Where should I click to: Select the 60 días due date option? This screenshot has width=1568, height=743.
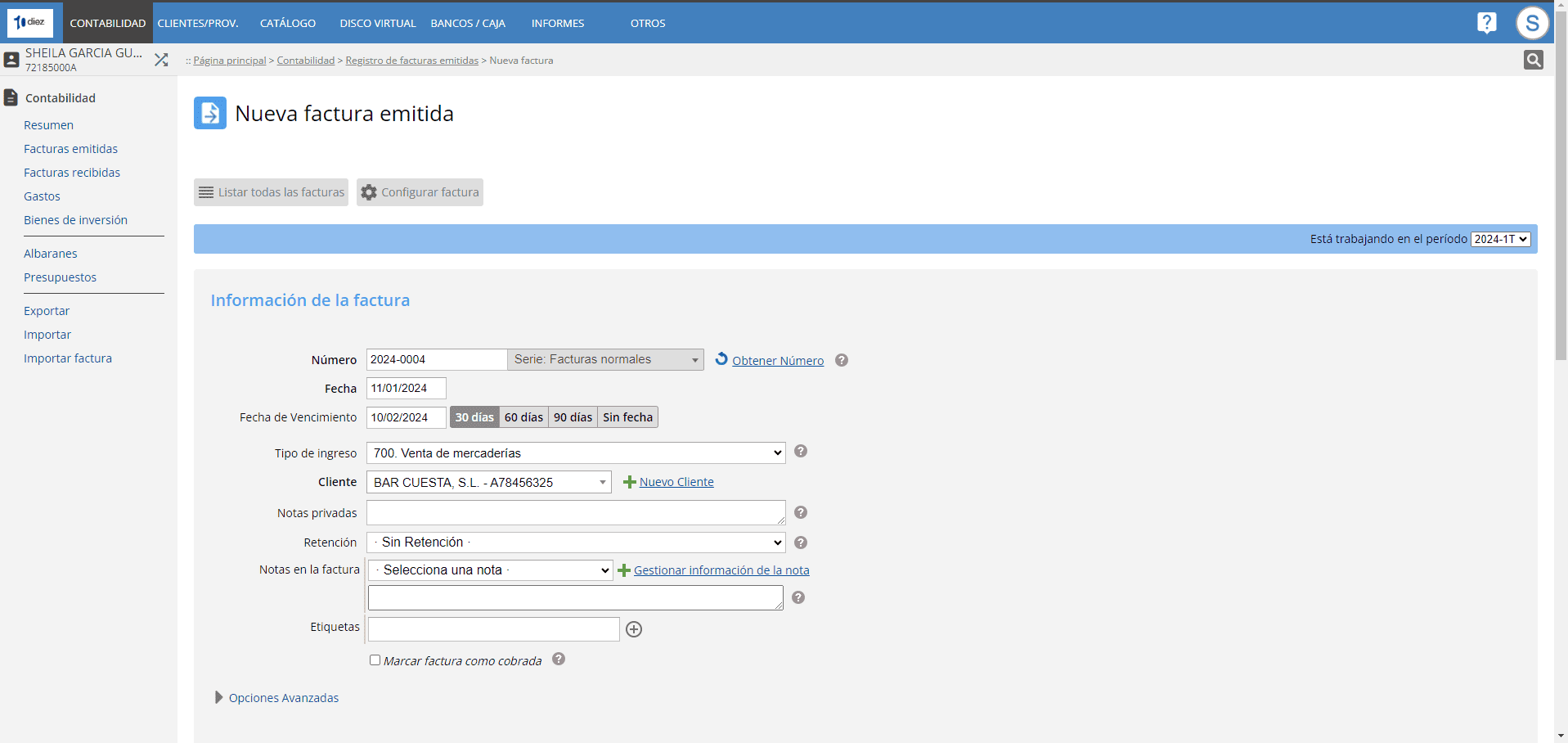(523, 417)
